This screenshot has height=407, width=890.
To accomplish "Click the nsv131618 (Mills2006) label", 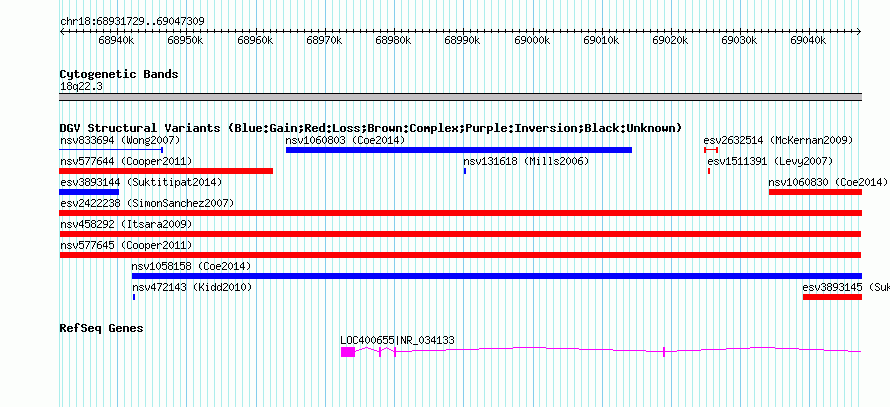I will [526, 161].
